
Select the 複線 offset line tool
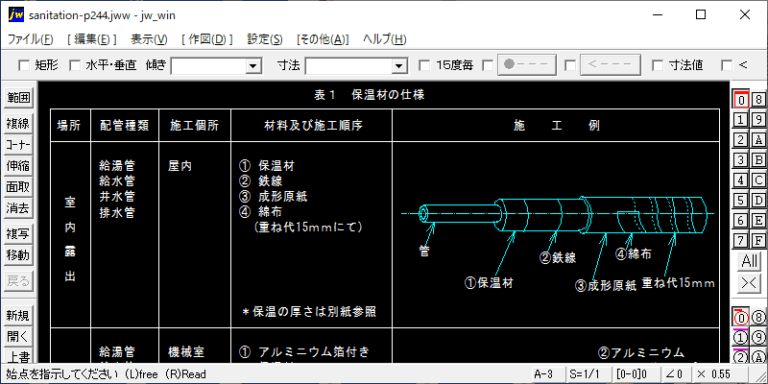(18, 124)
